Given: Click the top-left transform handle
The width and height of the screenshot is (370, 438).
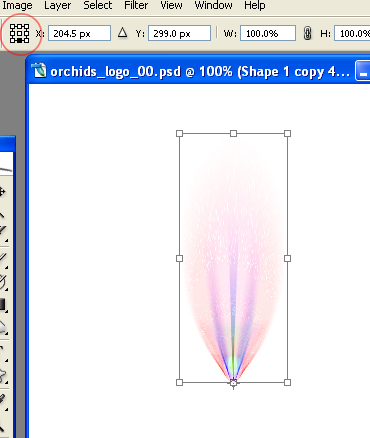Looking at the screenshot, I should (x=179, y=134).
